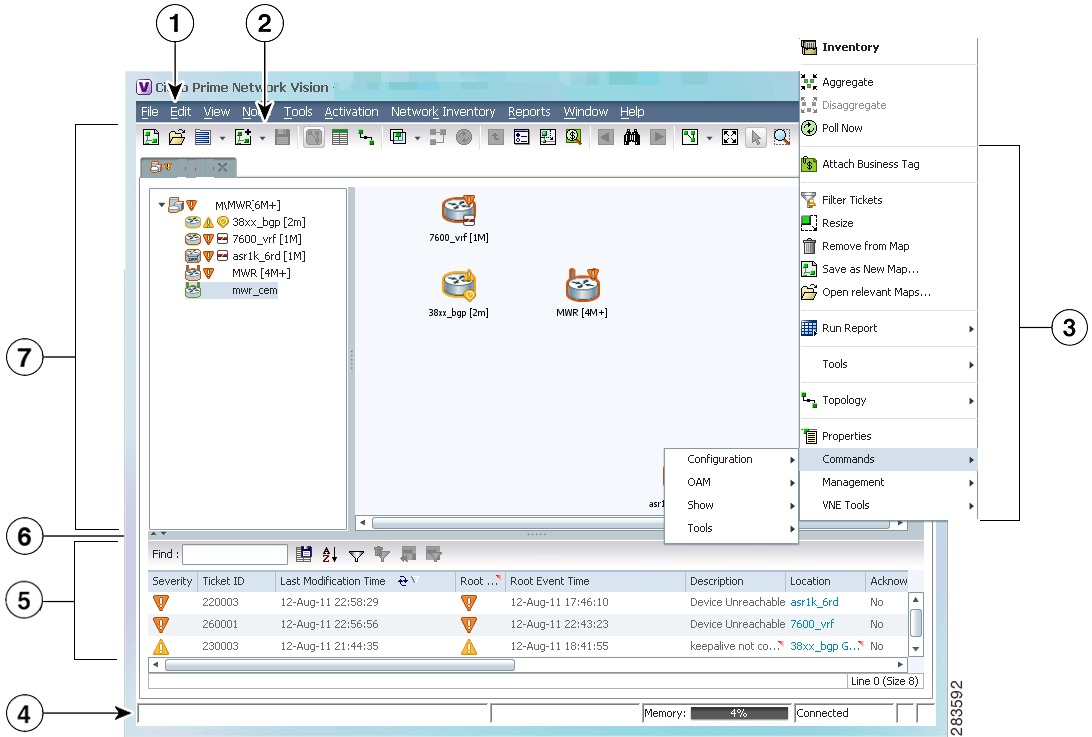Image resolution: width=1092 pixels, height=737 pixels.
Task: Click the Fit in Window icon
Action: 730,137
